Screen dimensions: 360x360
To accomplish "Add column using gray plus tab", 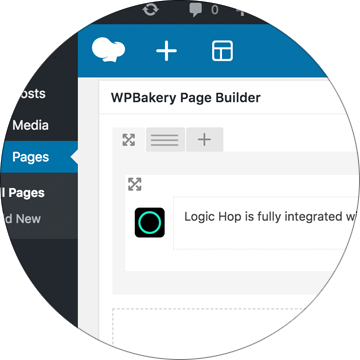I will point(204,140).
